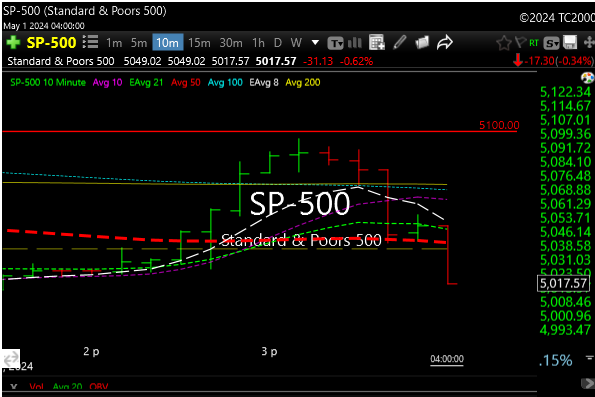595x397 pixels.
Task: Switch to the Weekly (W) time frame
Action: [x=296, y=43]
